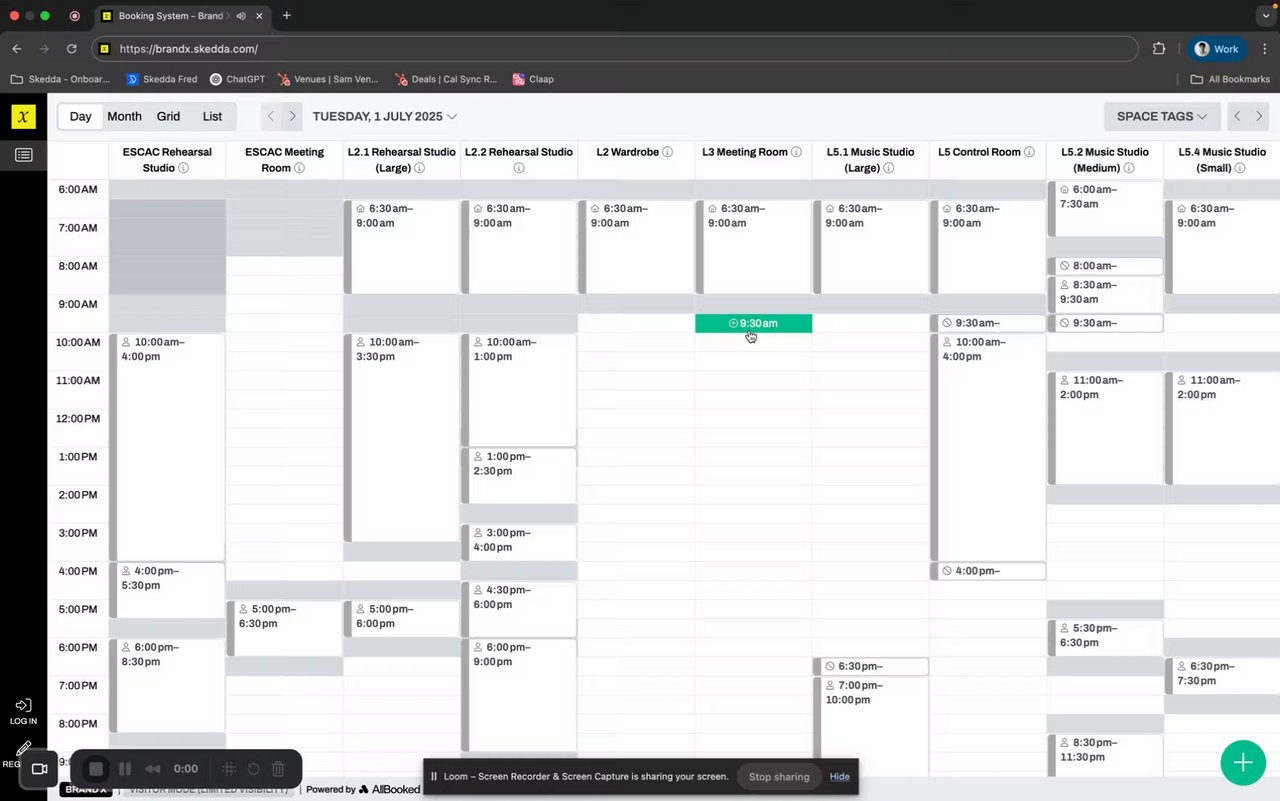1280x801 pixels.
Task: Open L5 Control Room 4:00pm unavailable block
Action: [x=988, y=571]
